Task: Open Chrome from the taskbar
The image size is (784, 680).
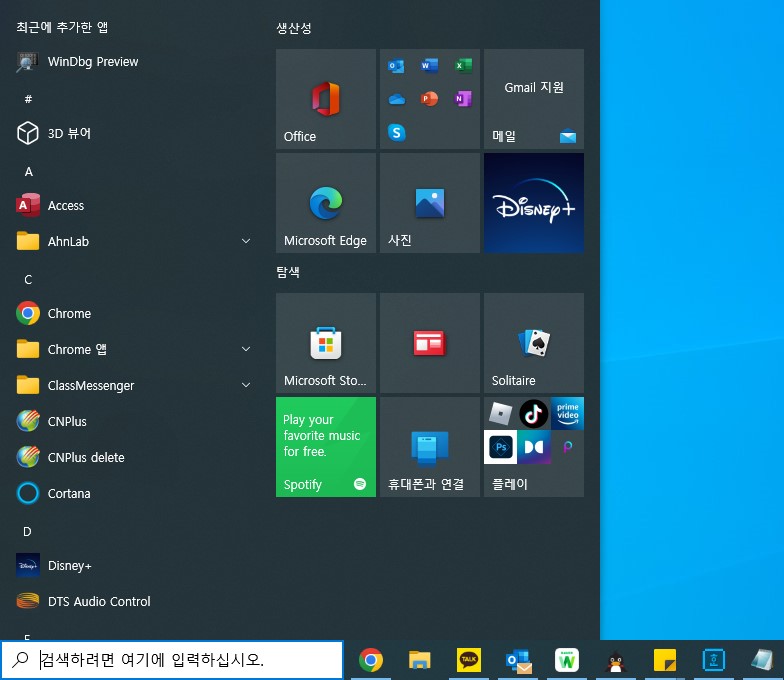Action: (x=371, y=660)
